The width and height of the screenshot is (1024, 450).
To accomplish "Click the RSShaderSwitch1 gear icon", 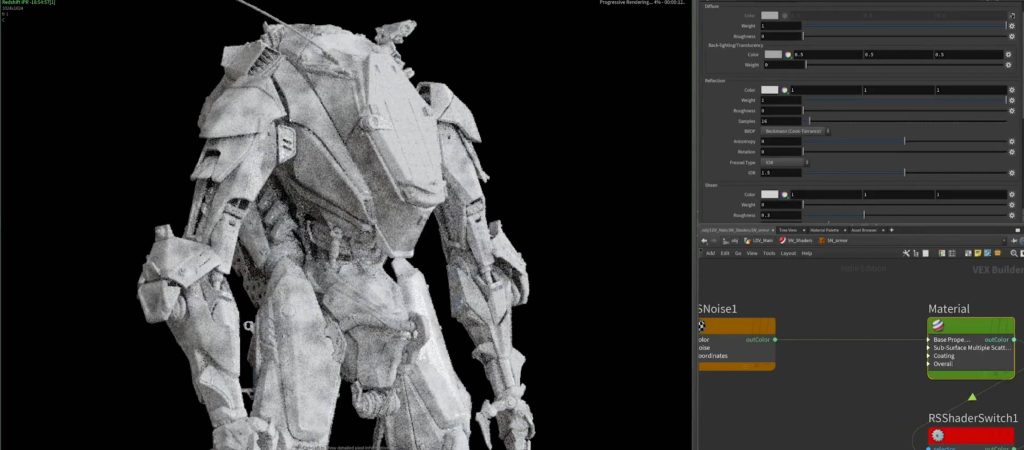I will 937,435.
